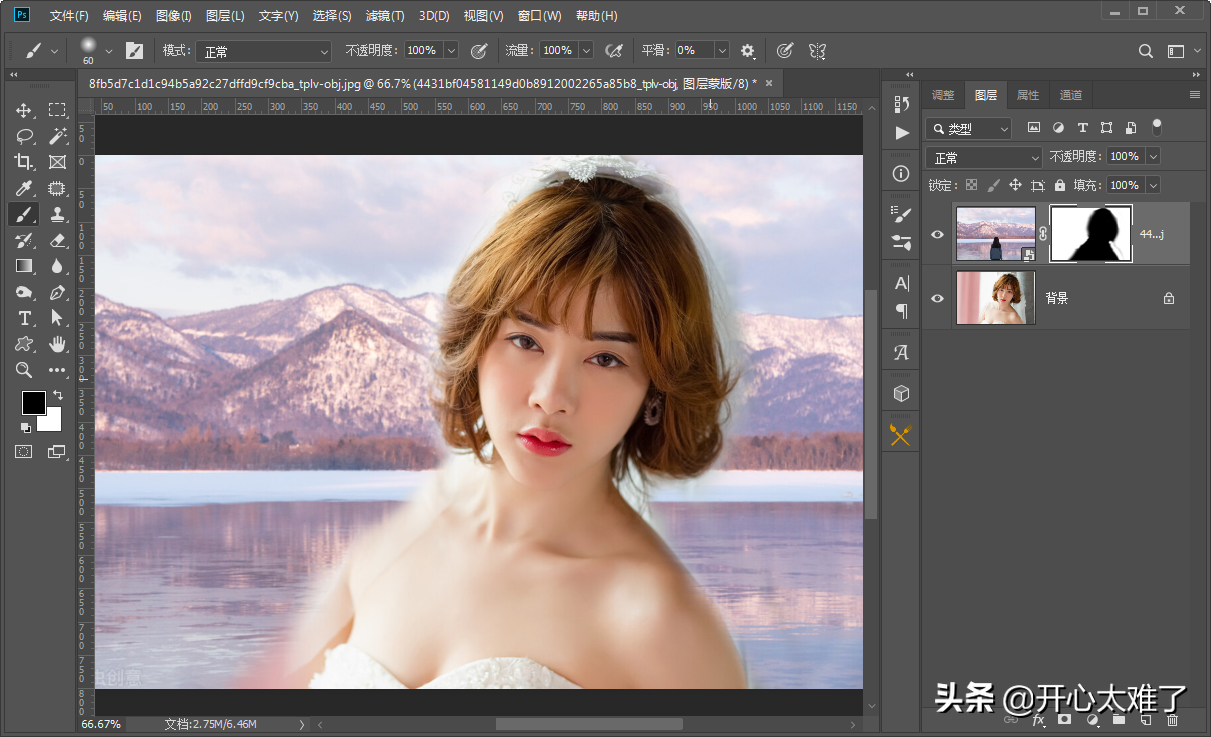Open the collapsed History panel icon
The height and width of the screenshot is (737, 1211).
[901, 104]
